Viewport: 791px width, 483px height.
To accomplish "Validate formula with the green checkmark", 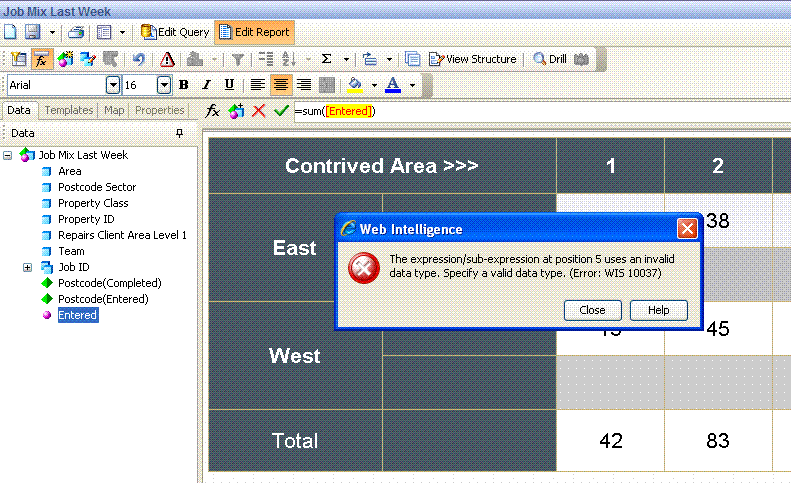I will pos(281,111).
